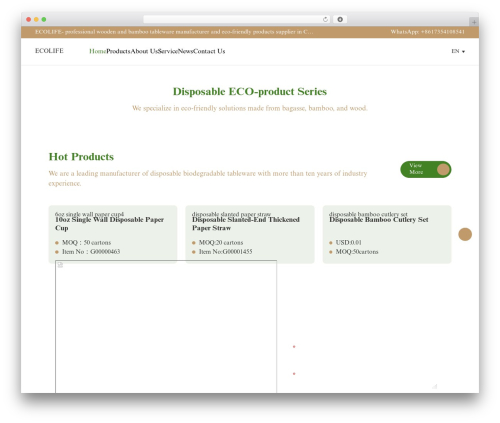500x423 pixels.
Task: Click the round next-slide button beside product cards
Action: pyautogui.click(x=465, y=234)
